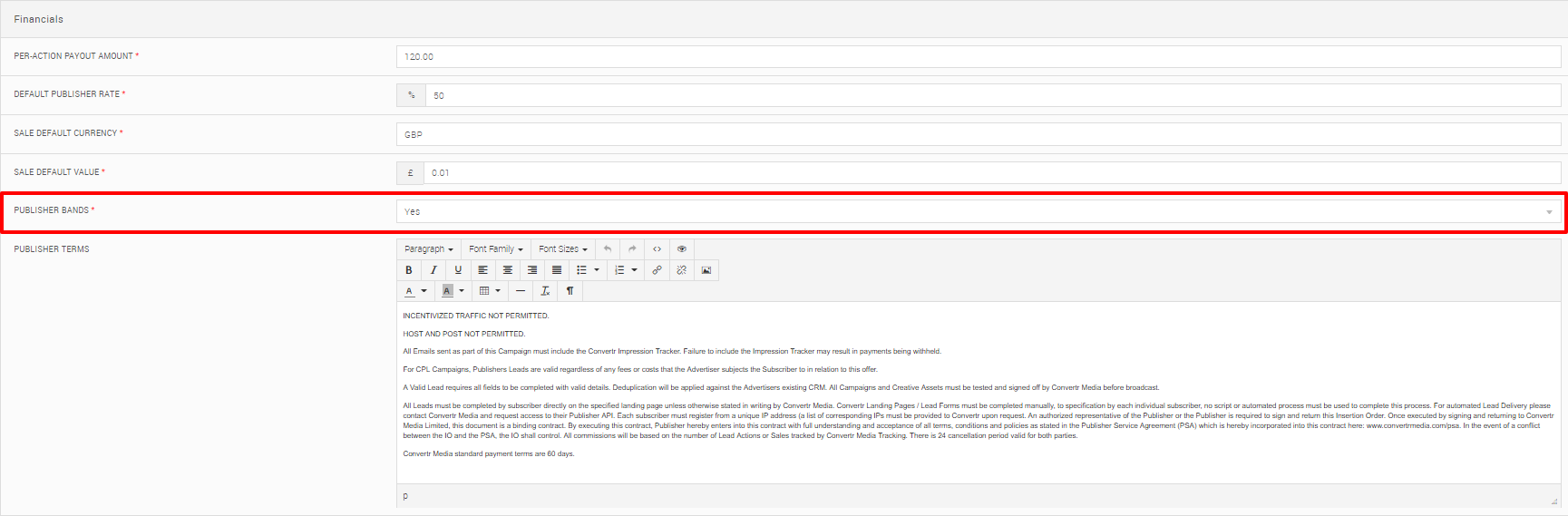The width and height of the screenshot is (1568, 516).
Task: Click the Sale Default Currency field
Action: [978, 134]
